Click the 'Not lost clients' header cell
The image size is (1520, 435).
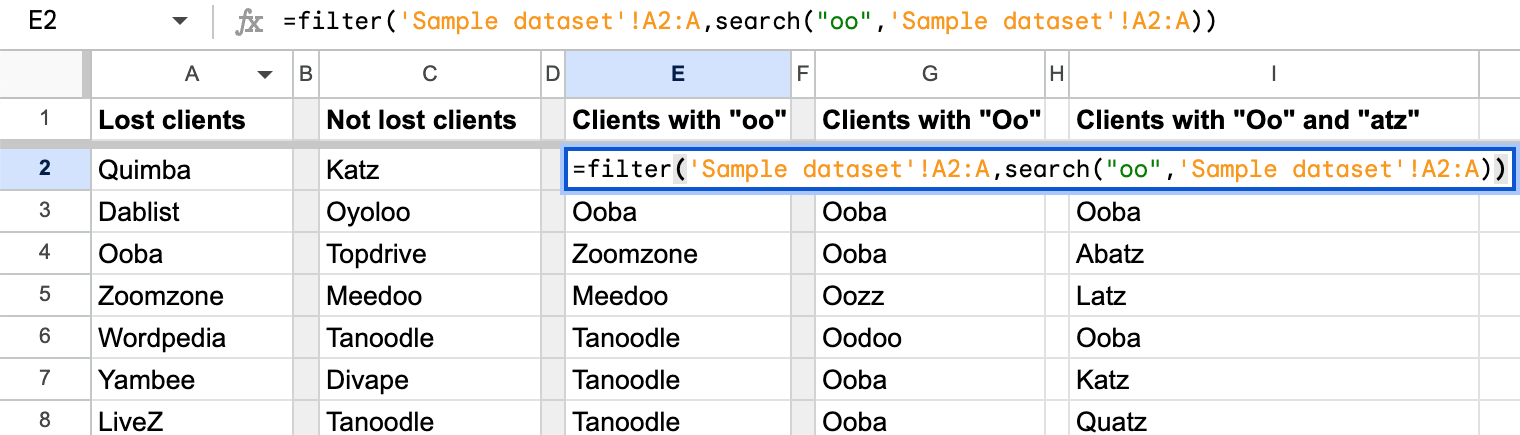pyautogui.click(x=429, y=120)
